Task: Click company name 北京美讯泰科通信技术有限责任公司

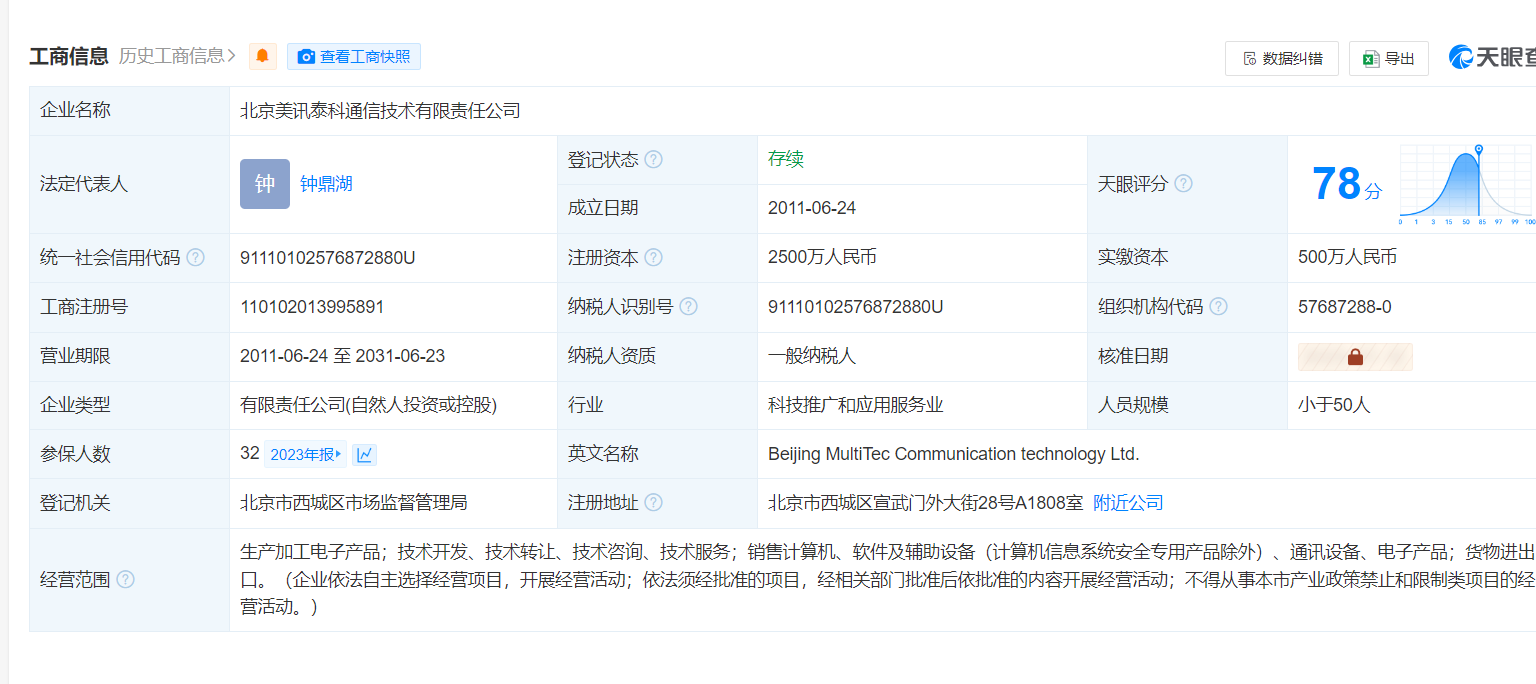Action: [380, 111]
